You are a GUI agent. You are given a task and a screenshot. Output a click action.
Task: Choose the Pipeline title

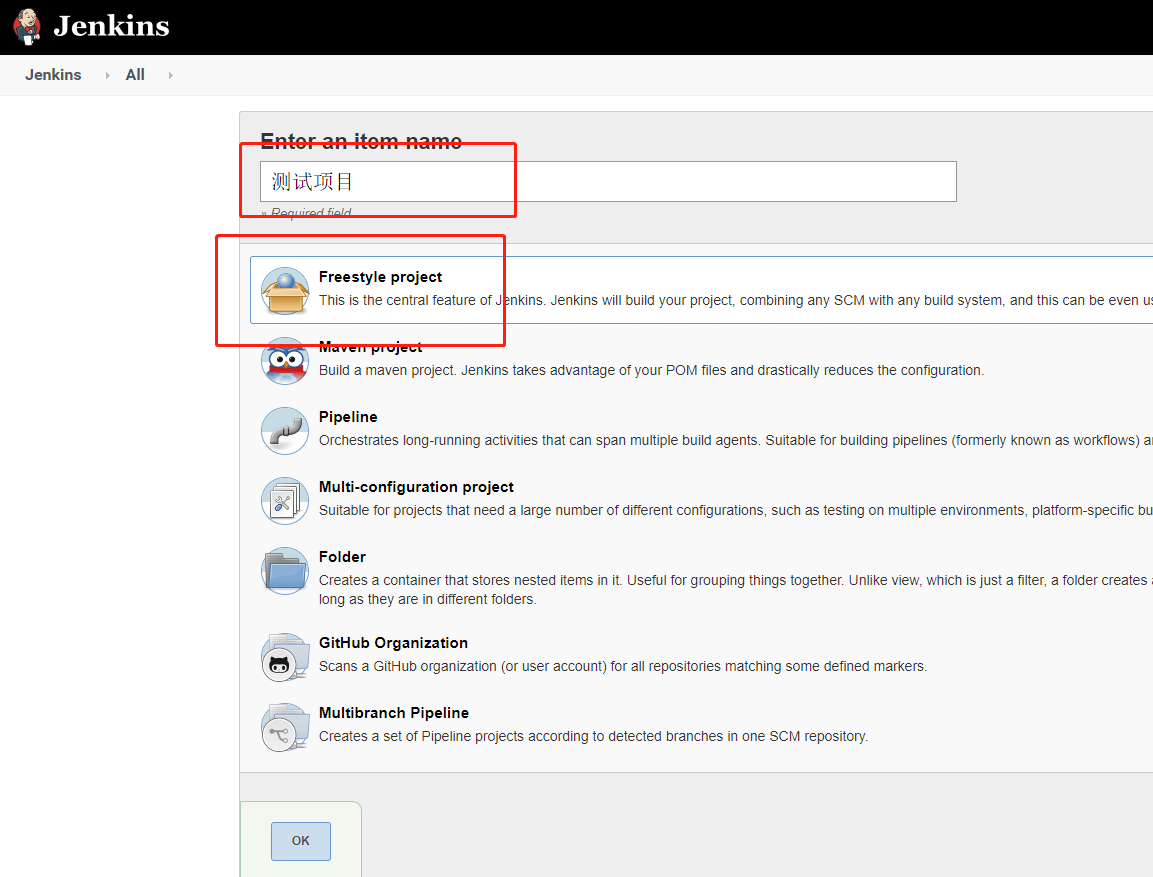coord(348,417)
